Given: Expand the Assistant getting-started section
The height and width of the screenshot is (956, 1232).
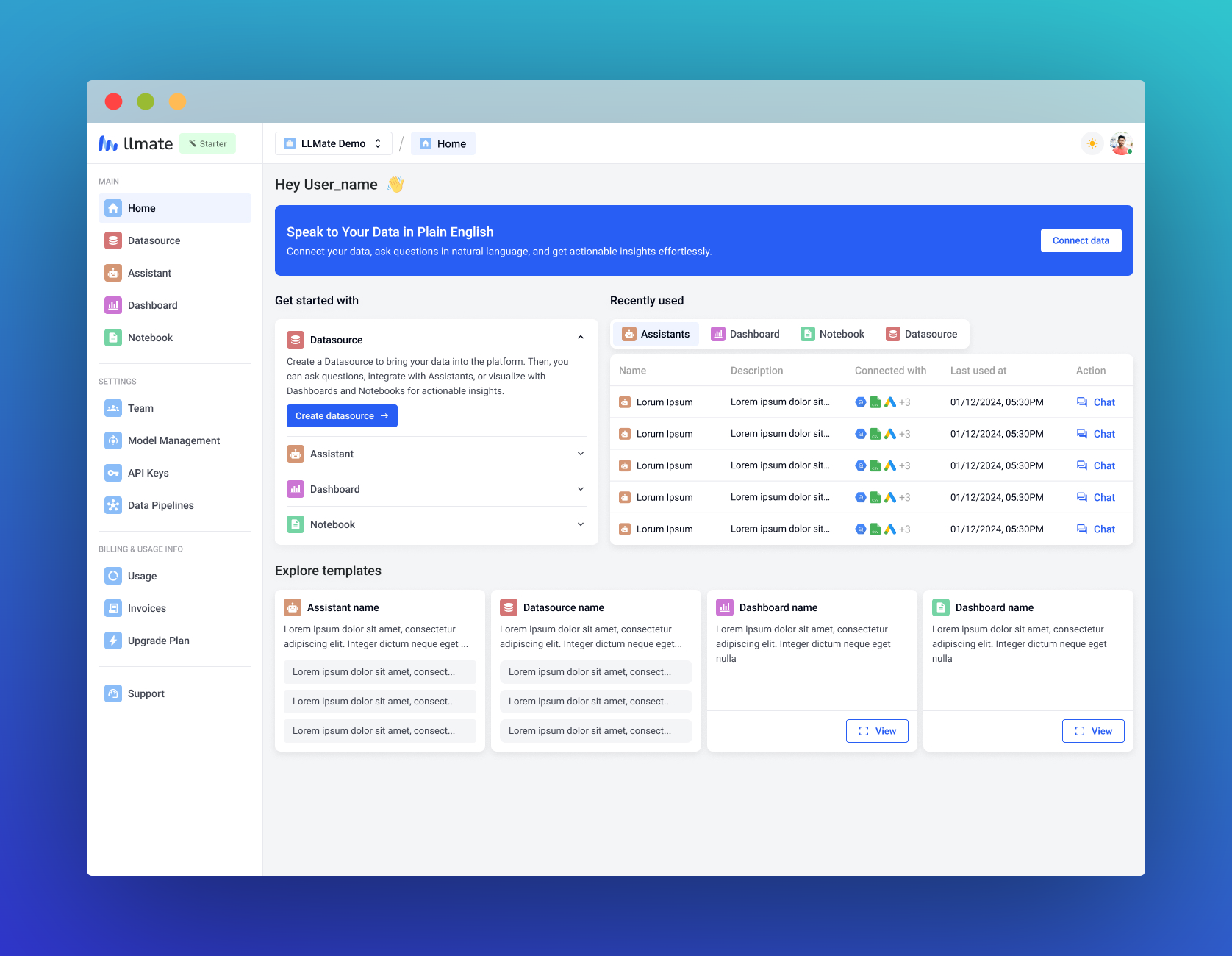Looking at the screenshot, I should (x=580, y=454).
